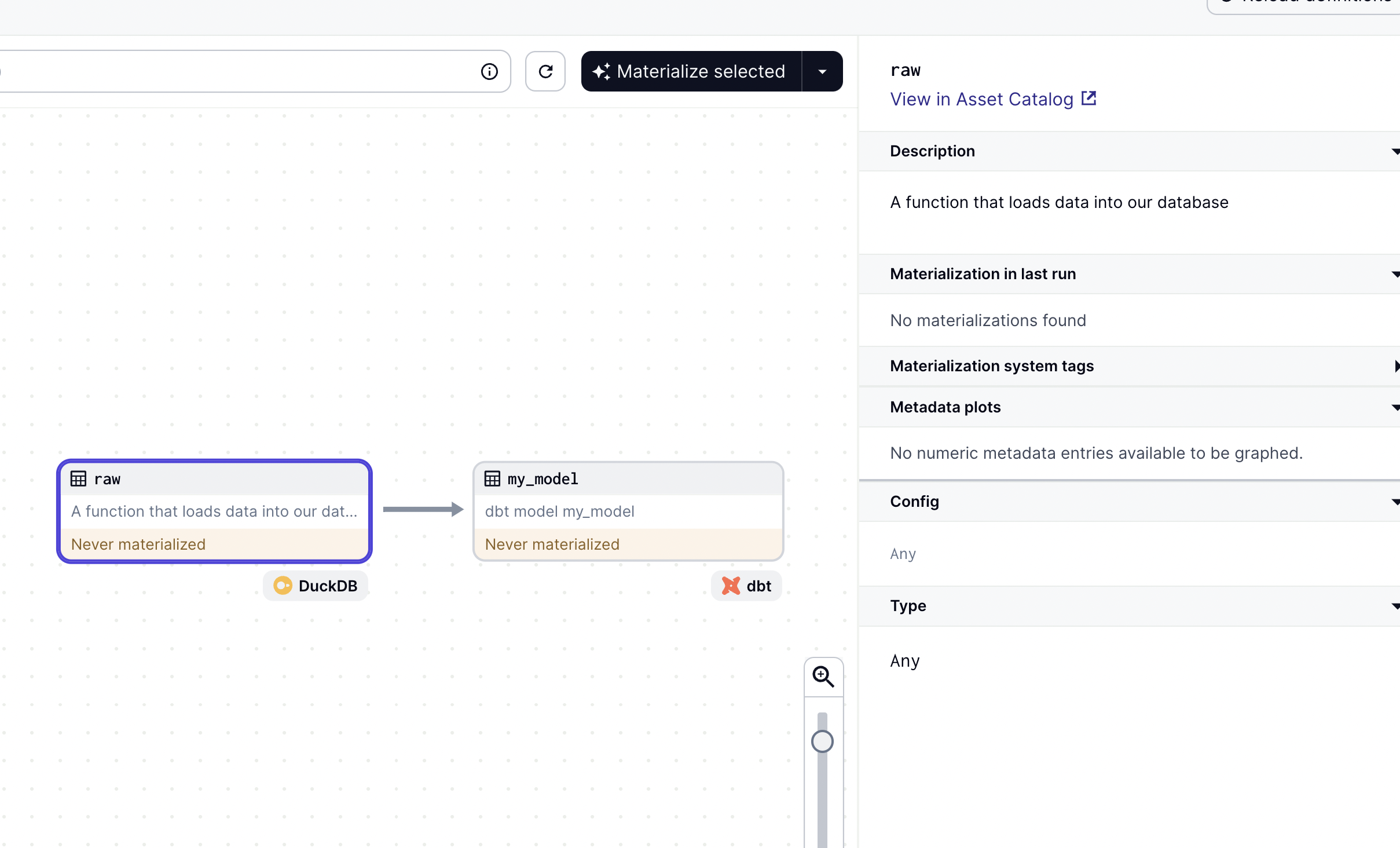The height and width of the screenshot is (848, 1400).
Task: Open View in Asset Catalog link
Action: click(x=981, y=99)
